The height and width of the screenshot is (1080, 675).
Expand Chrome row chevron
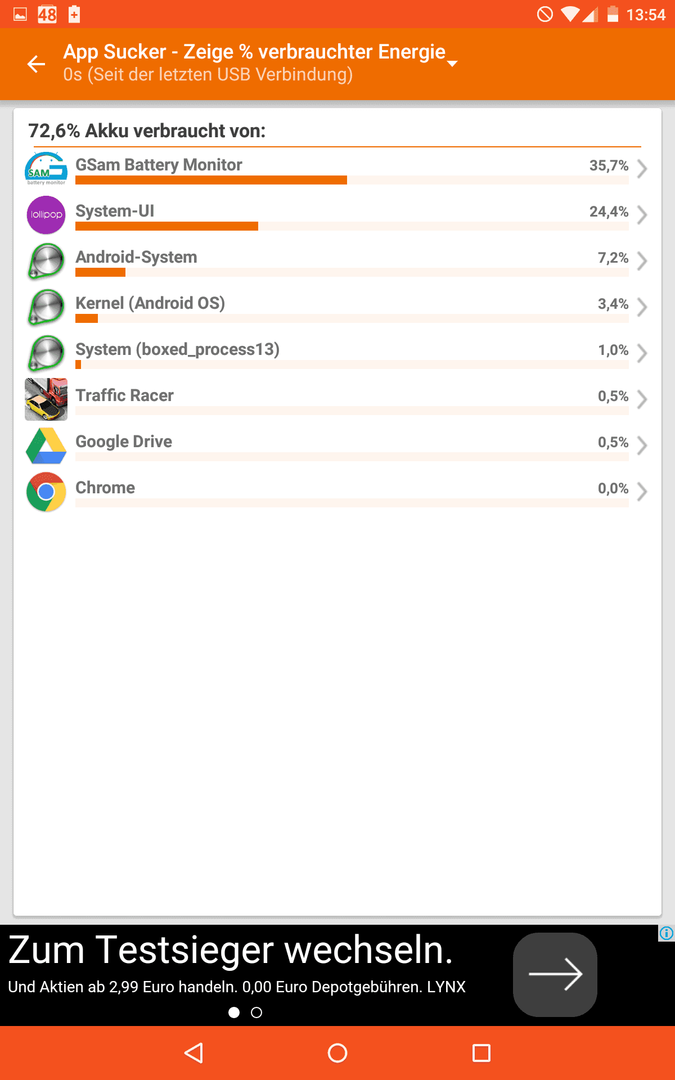[642, 491]
